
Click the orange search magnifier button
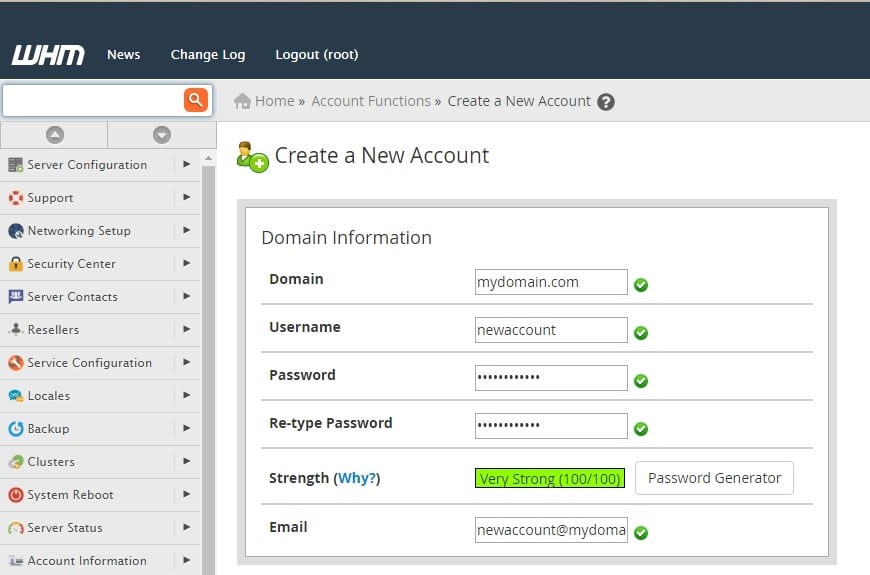click(195, 100)
